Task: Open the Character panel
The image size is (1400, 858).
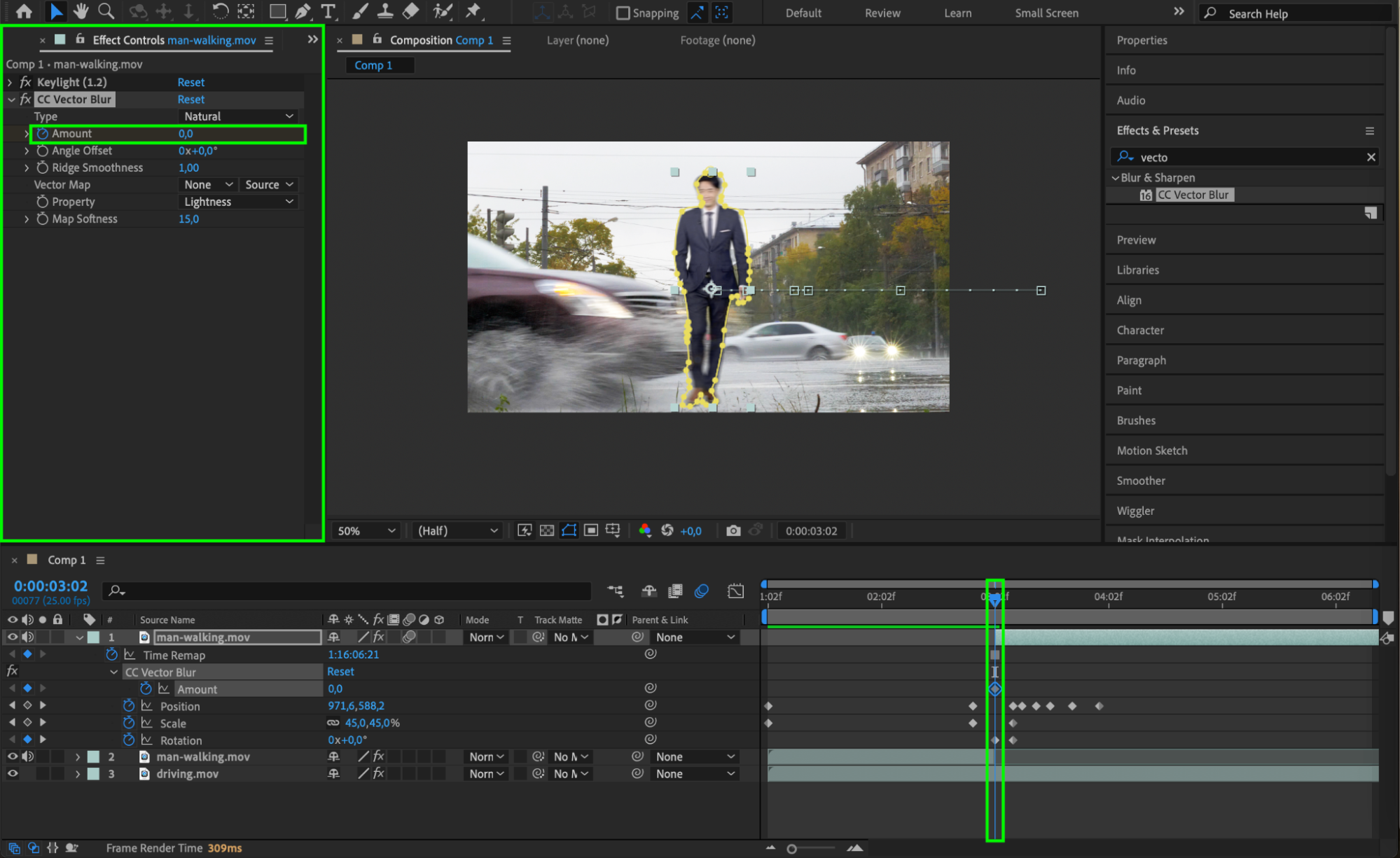Action: 1139,330
